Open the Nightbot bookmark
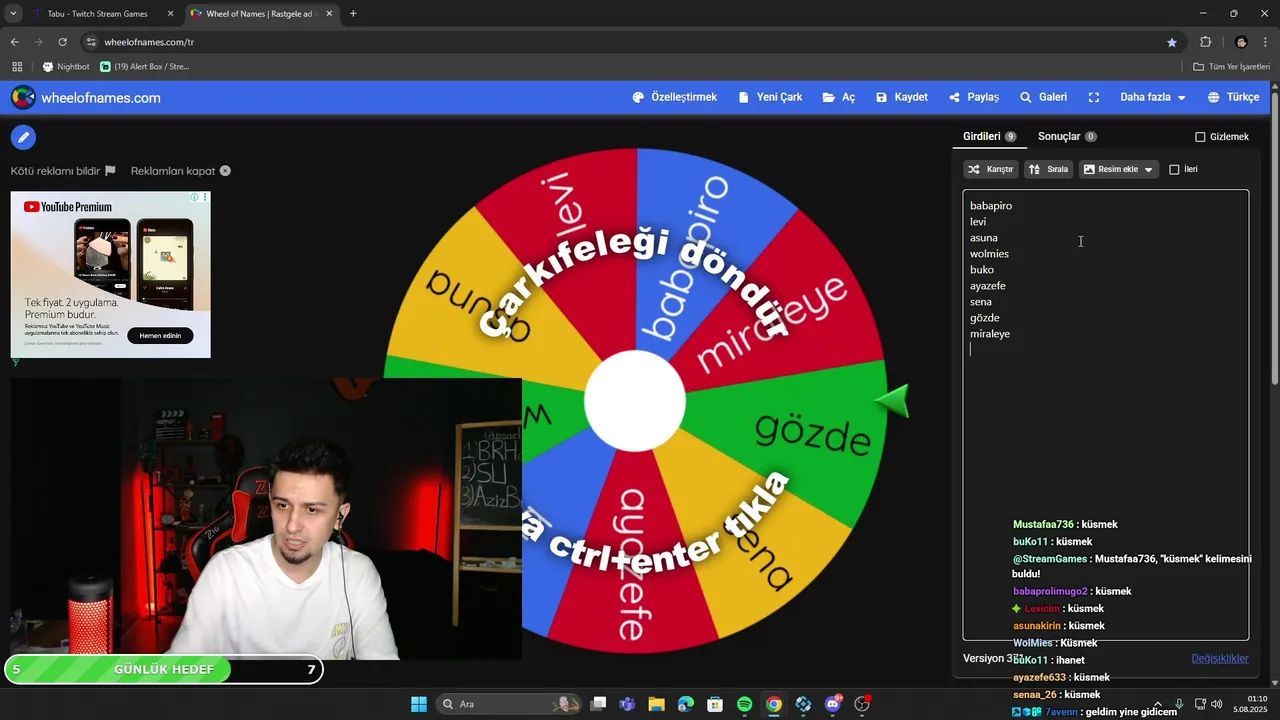This screenshot has width=1280, height=720. (x=66, y=66)
